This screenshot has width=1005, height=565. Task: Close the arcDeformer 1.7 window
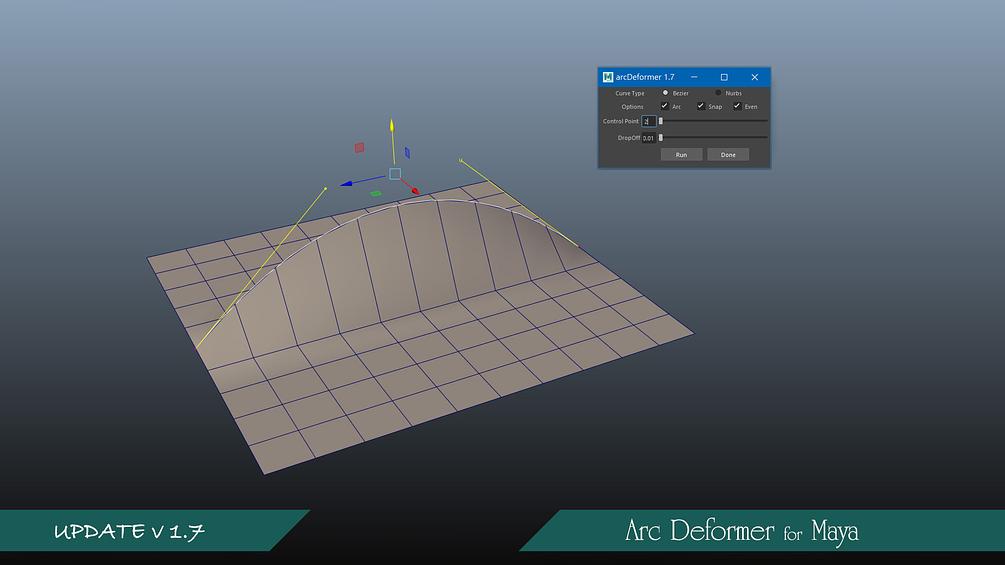pyautogui.click(x=754, y=77)
